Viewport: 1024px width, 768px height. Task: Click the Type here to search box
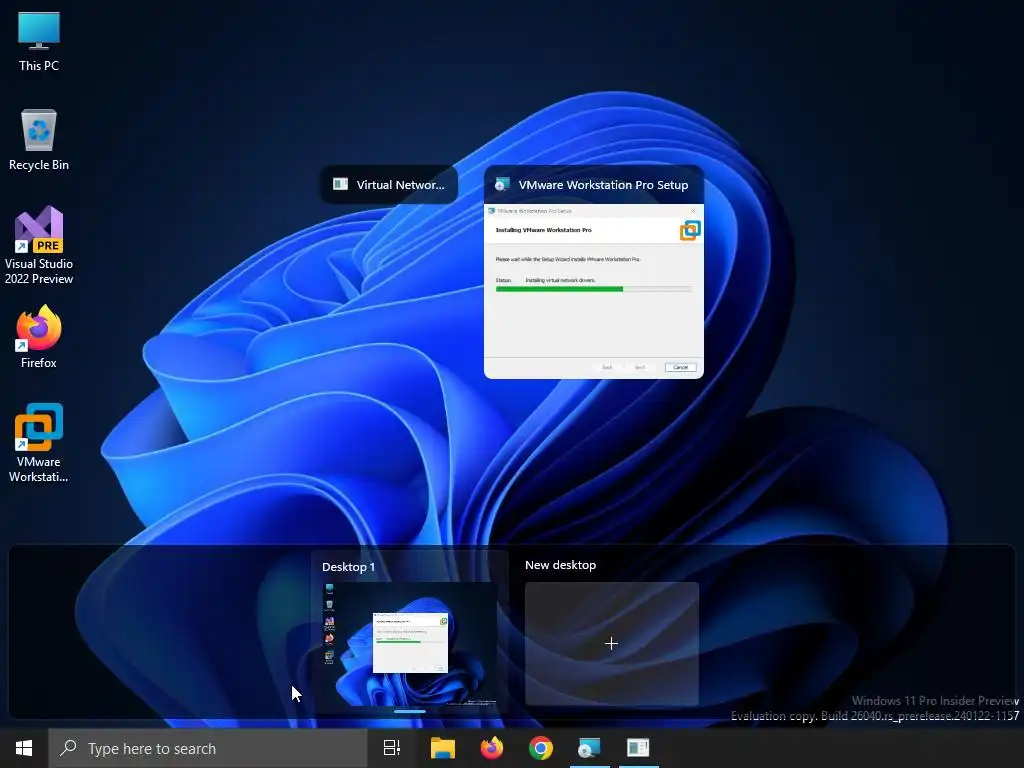click(x=208, y=748)
